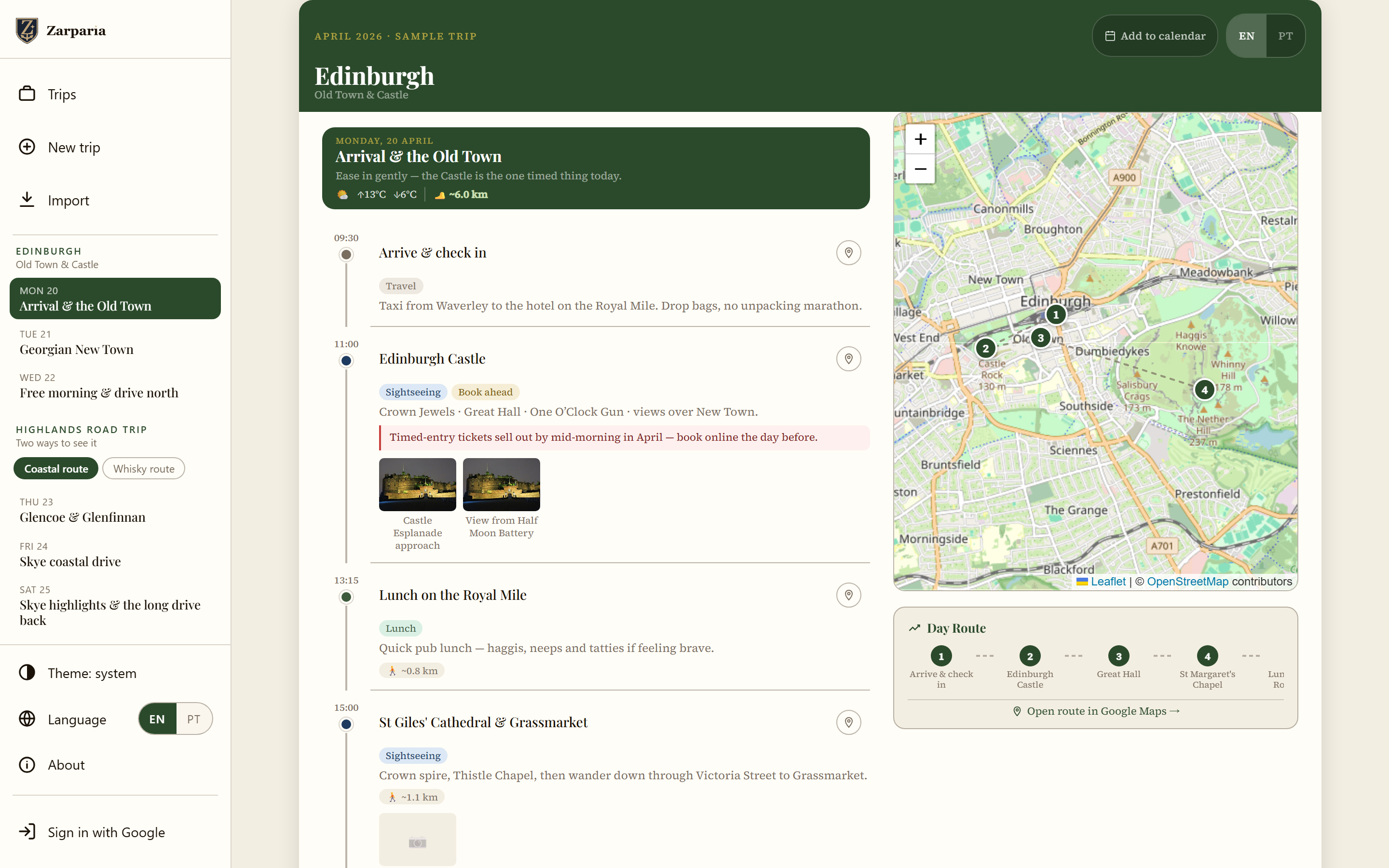
Task: Click the 11:00 timeline dot
Action: coord(346,361)
